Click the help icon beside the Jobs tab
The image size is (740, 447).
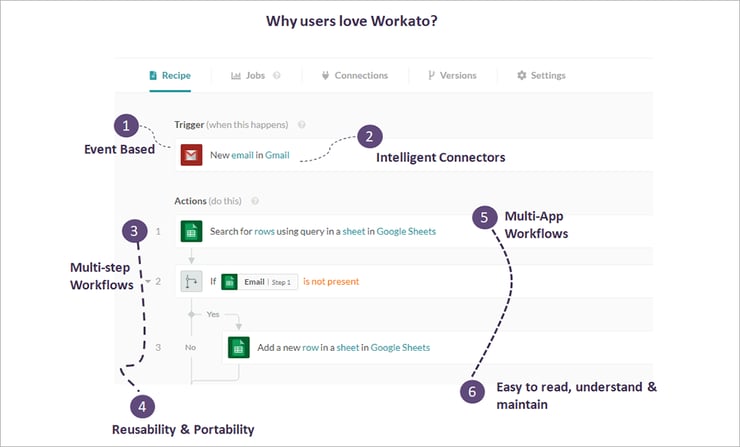click(x=277, y=76)
